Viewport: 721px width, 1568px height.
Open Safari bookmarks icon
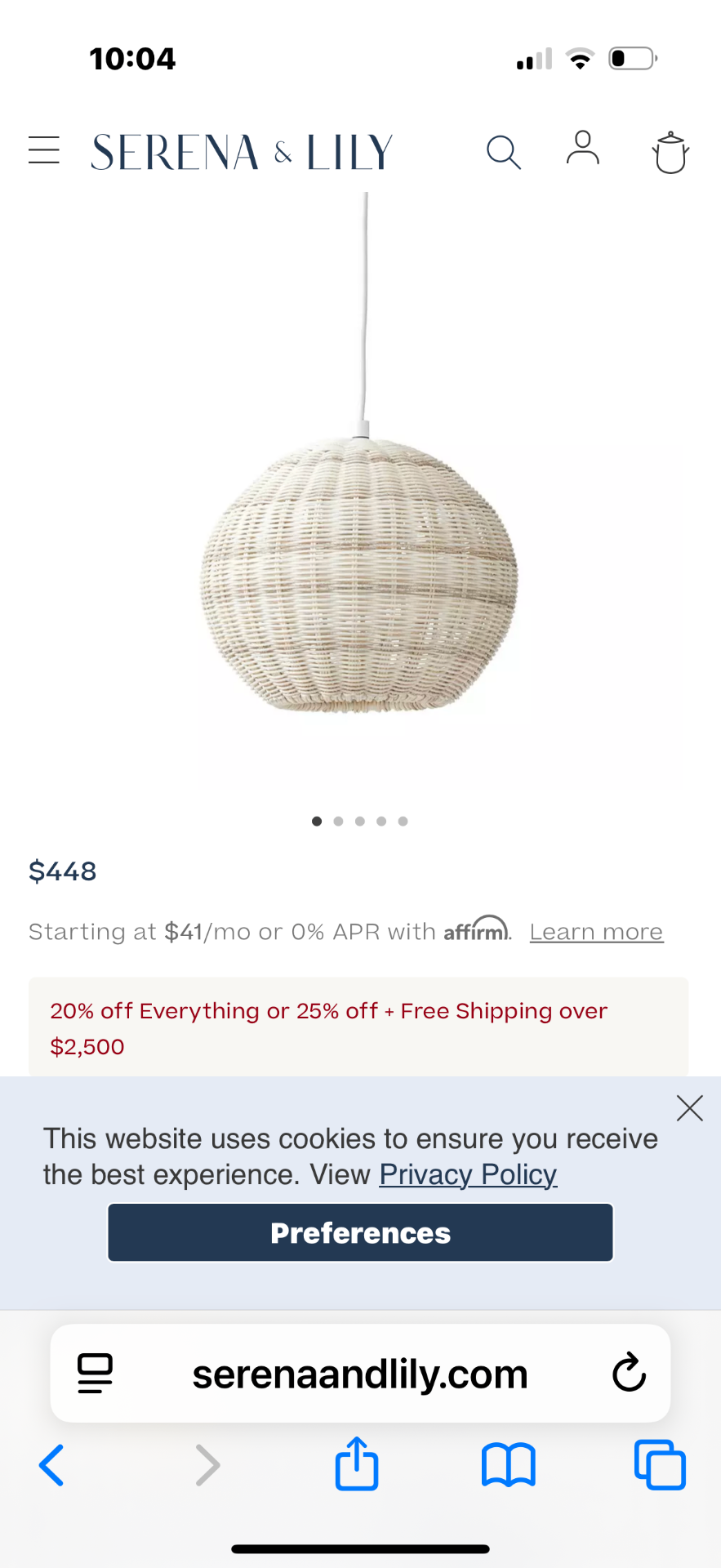(508, 1464)
